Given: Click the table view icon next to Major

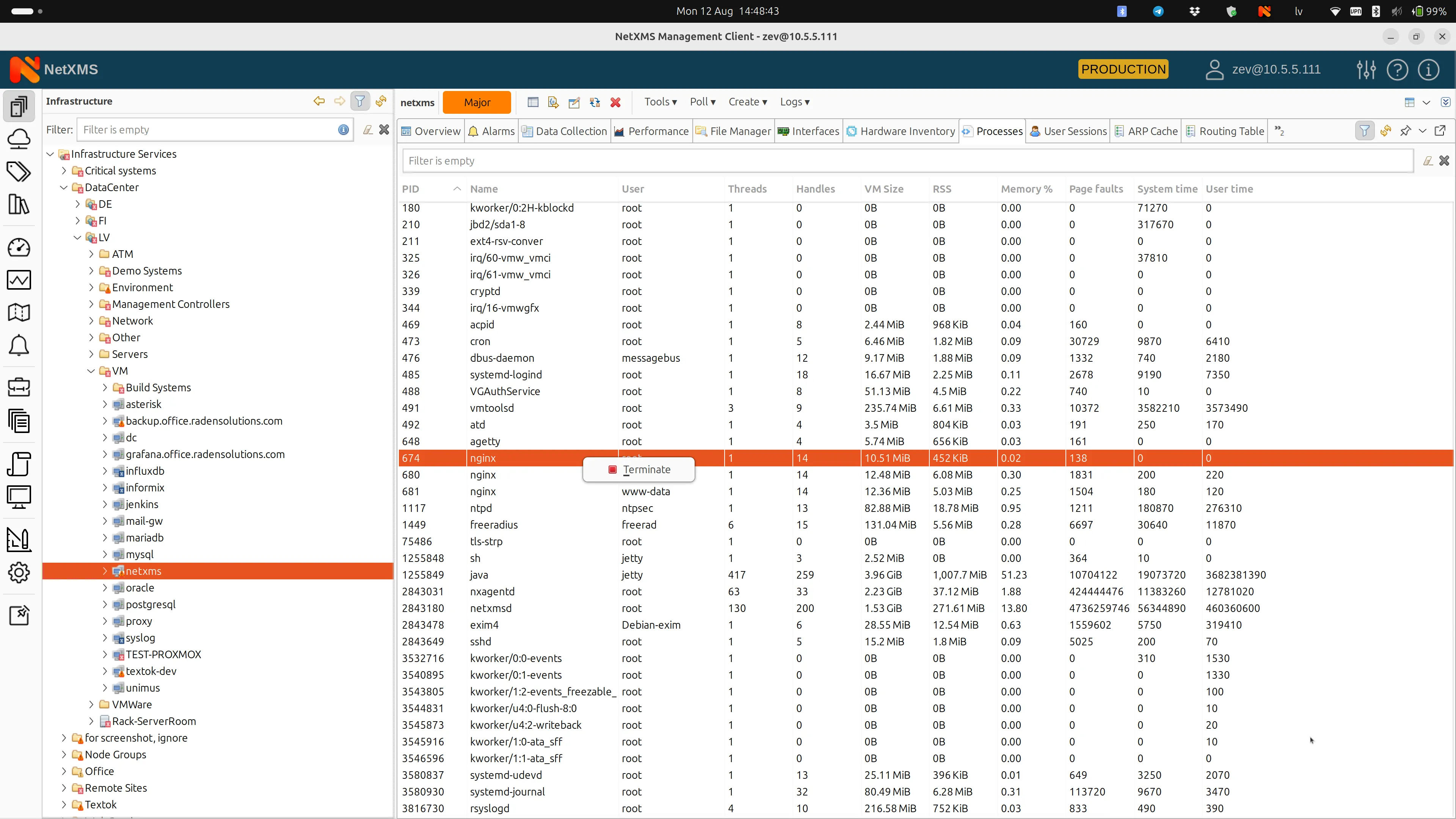Looking at the screenshot, I should click(x=533, y=102).
